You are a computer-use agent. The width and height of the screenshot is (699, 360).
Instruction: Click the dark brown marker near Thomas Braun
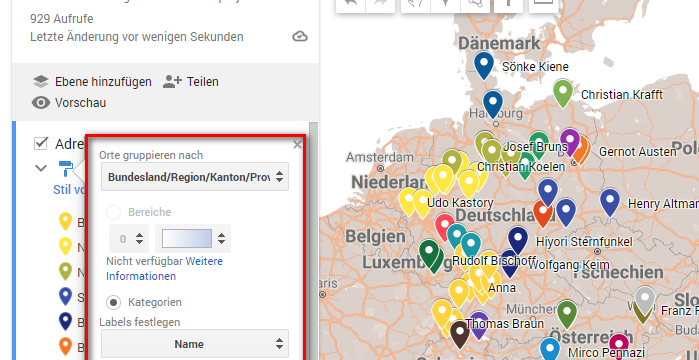(x=460, y=335)
